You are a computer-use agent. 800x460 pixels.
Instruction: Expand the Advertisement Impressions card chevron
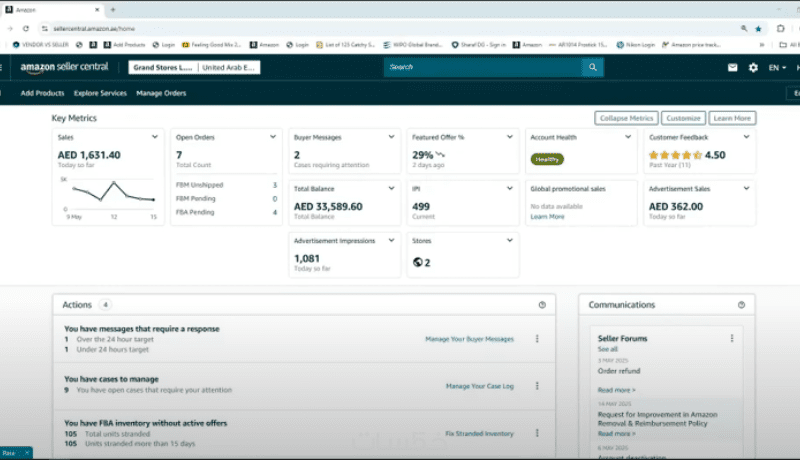391,240
